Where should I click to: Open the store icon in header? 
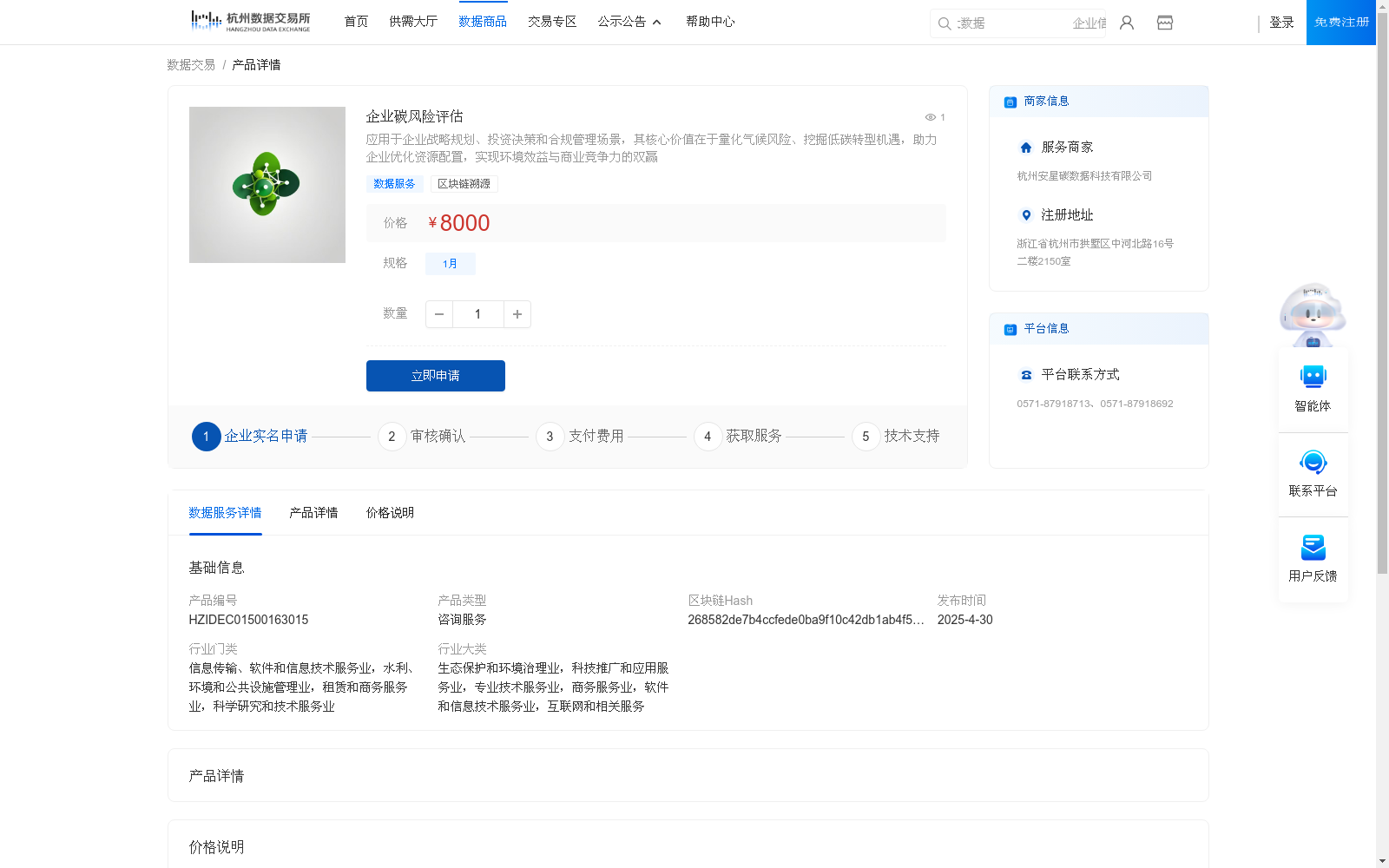(x=1165, y=23)
